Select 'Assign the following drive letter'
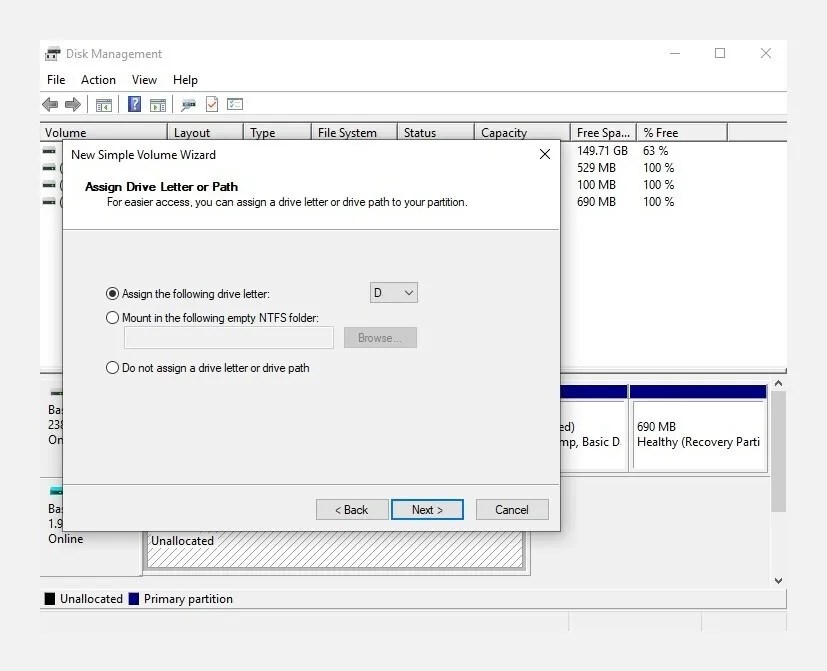This screenshot has width=827, height=671. click(112, 293)
